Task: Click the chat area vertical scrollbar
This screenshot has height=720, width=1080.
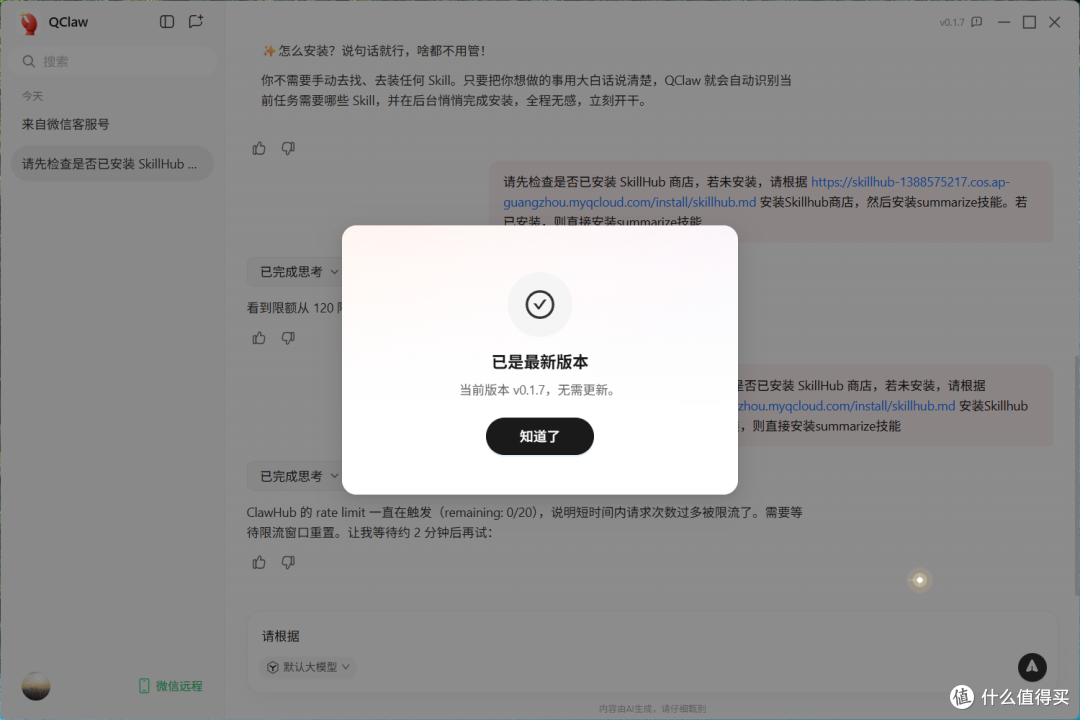Action: point(1076,475)
